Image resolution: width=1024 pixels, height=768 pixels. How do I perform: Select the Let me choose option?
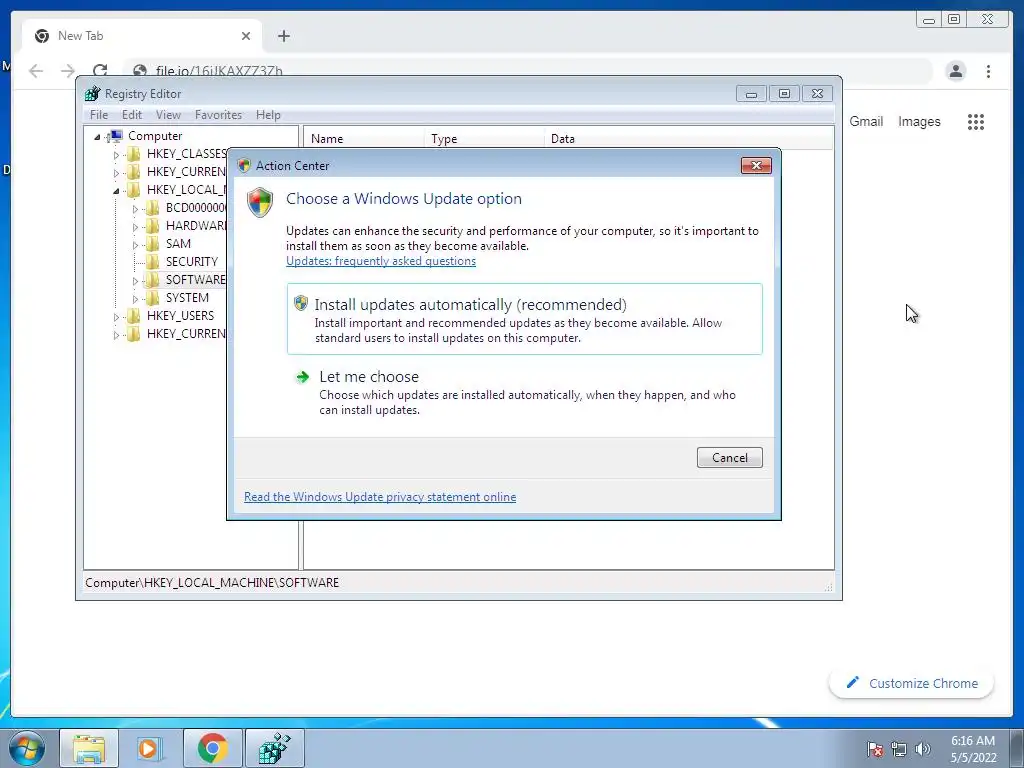pos(524,392)
